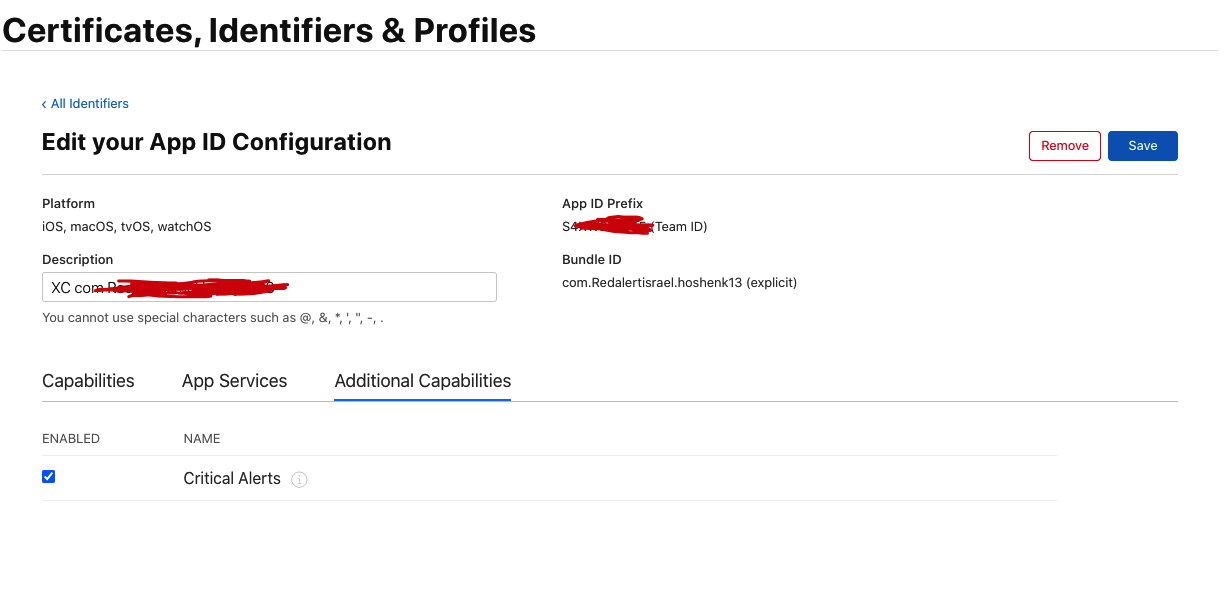
Task: Click the ENABLED column header
Action: (x=71, y=439)
